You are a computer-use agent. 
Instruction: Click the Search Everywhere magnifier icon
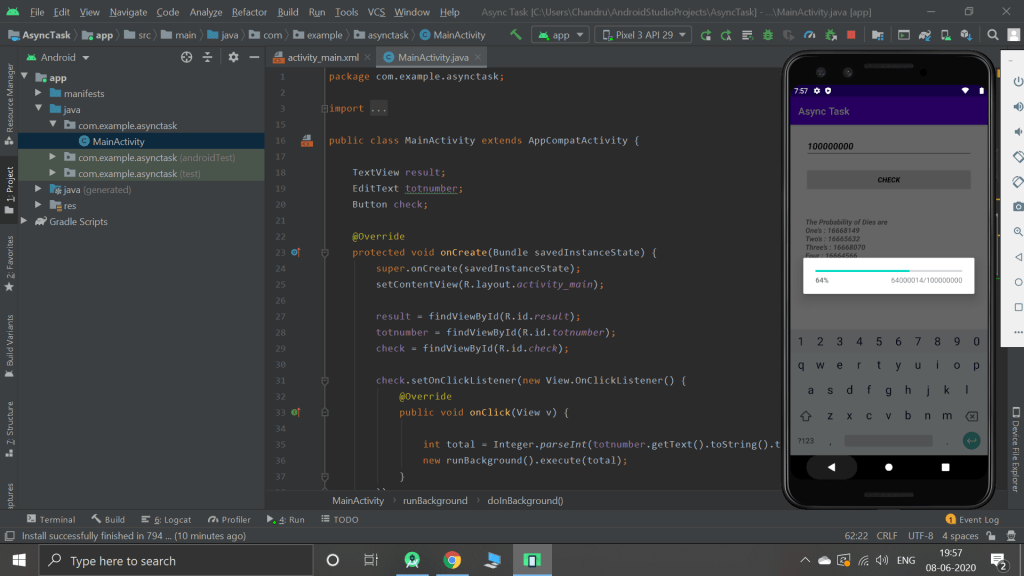point(993,35)
